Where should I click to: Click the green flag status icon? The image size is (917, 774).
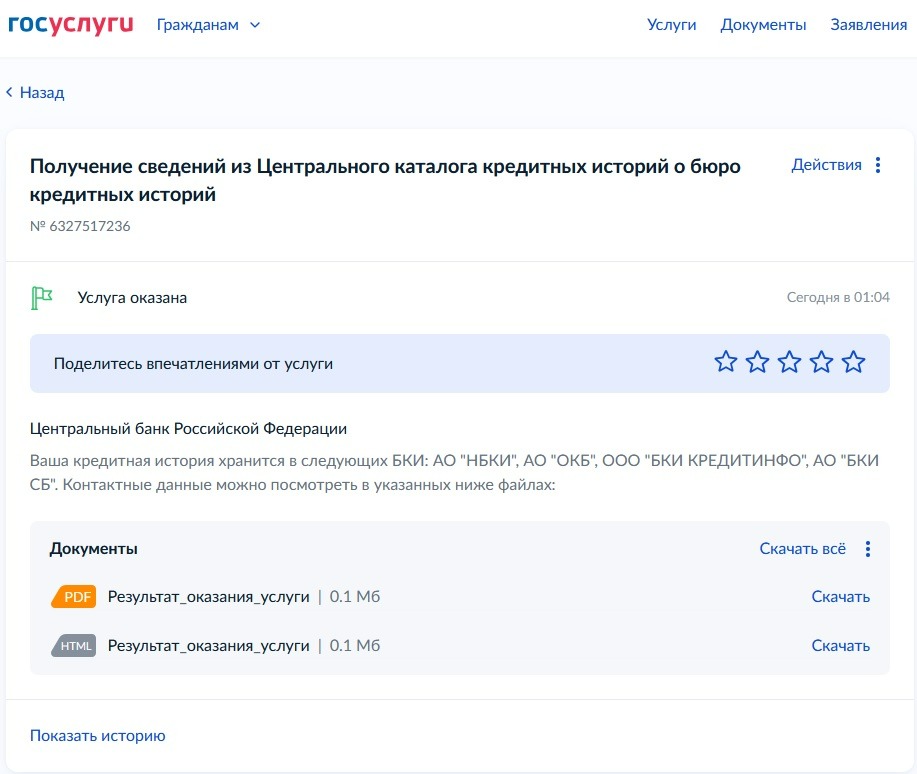point(42,297)
